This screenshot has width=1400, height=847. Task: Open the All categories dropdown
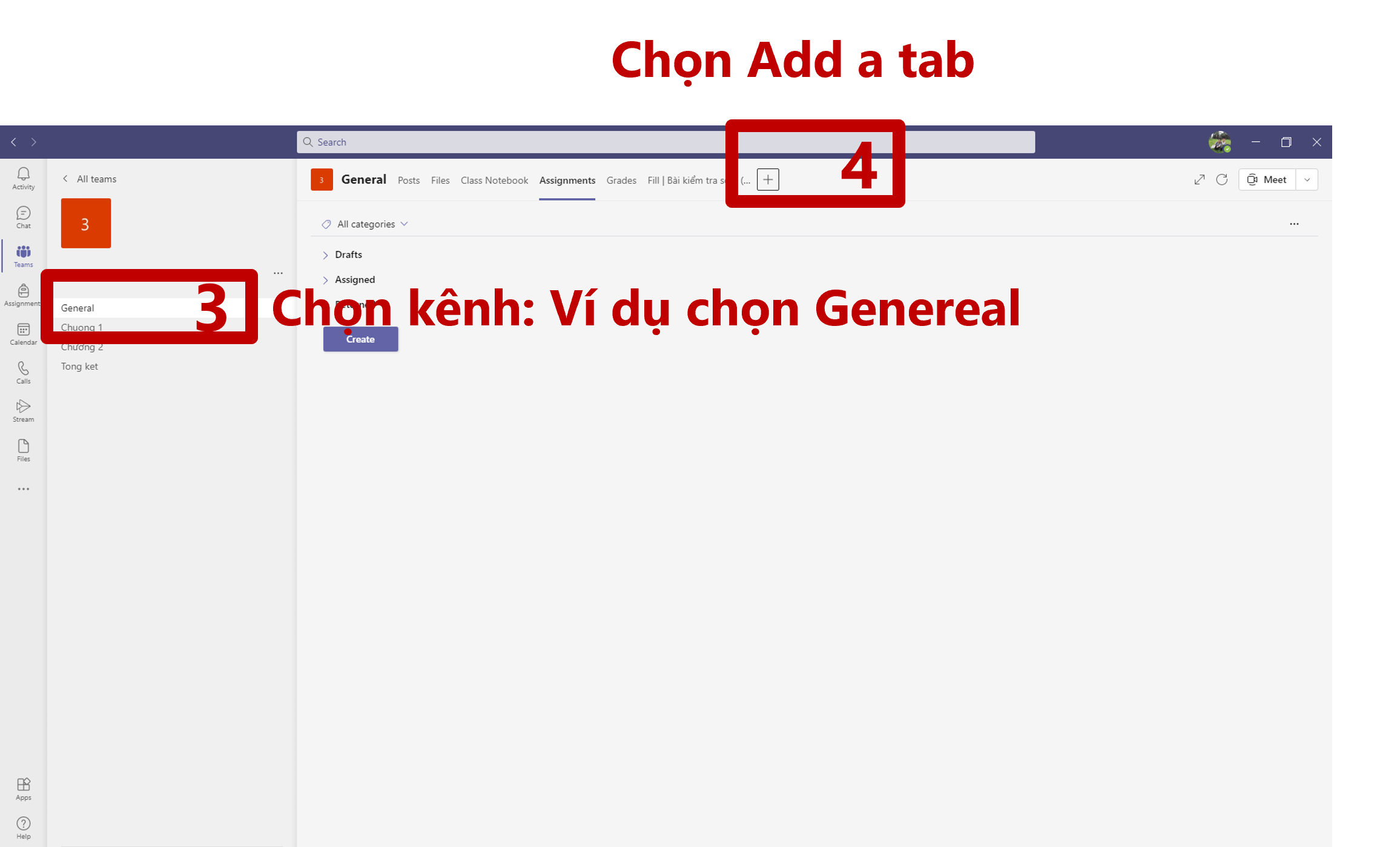click(365, 224)
